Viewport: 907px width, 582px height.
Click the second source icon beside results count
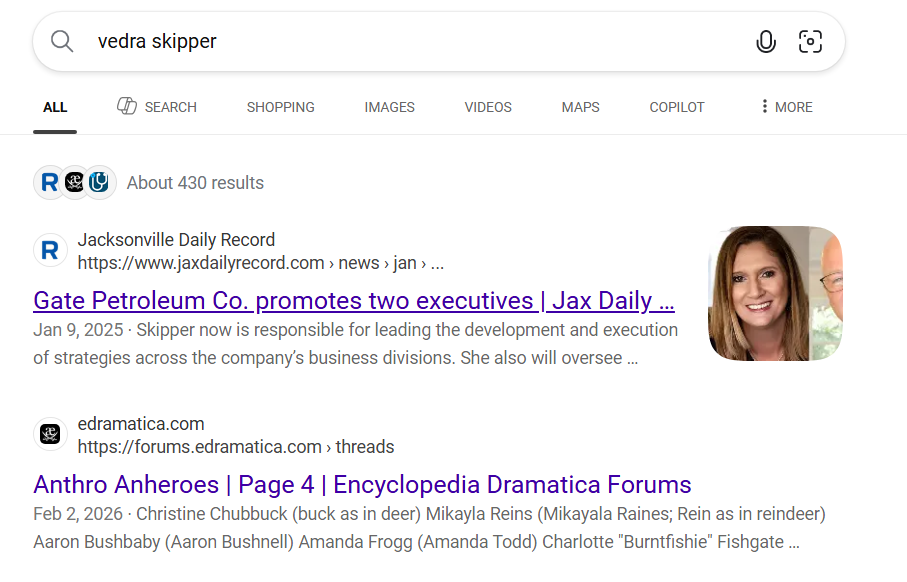tap(74, 182)
